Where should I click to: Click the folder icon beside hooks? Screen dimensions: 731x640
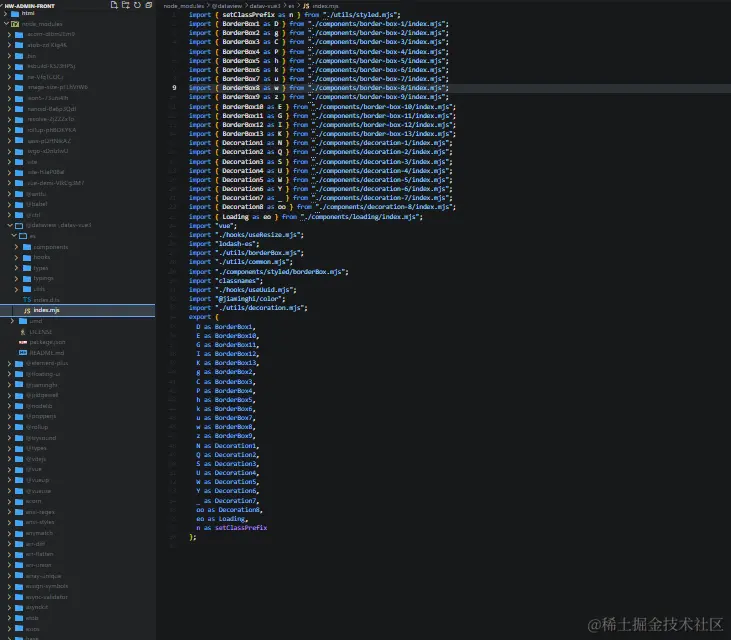pos(27,257)
